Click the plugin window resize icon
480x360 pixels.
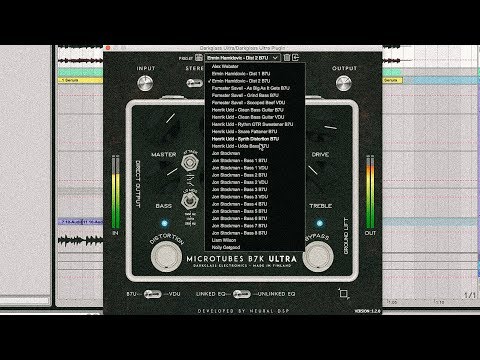pyautogui.click(x=343, y=294)
